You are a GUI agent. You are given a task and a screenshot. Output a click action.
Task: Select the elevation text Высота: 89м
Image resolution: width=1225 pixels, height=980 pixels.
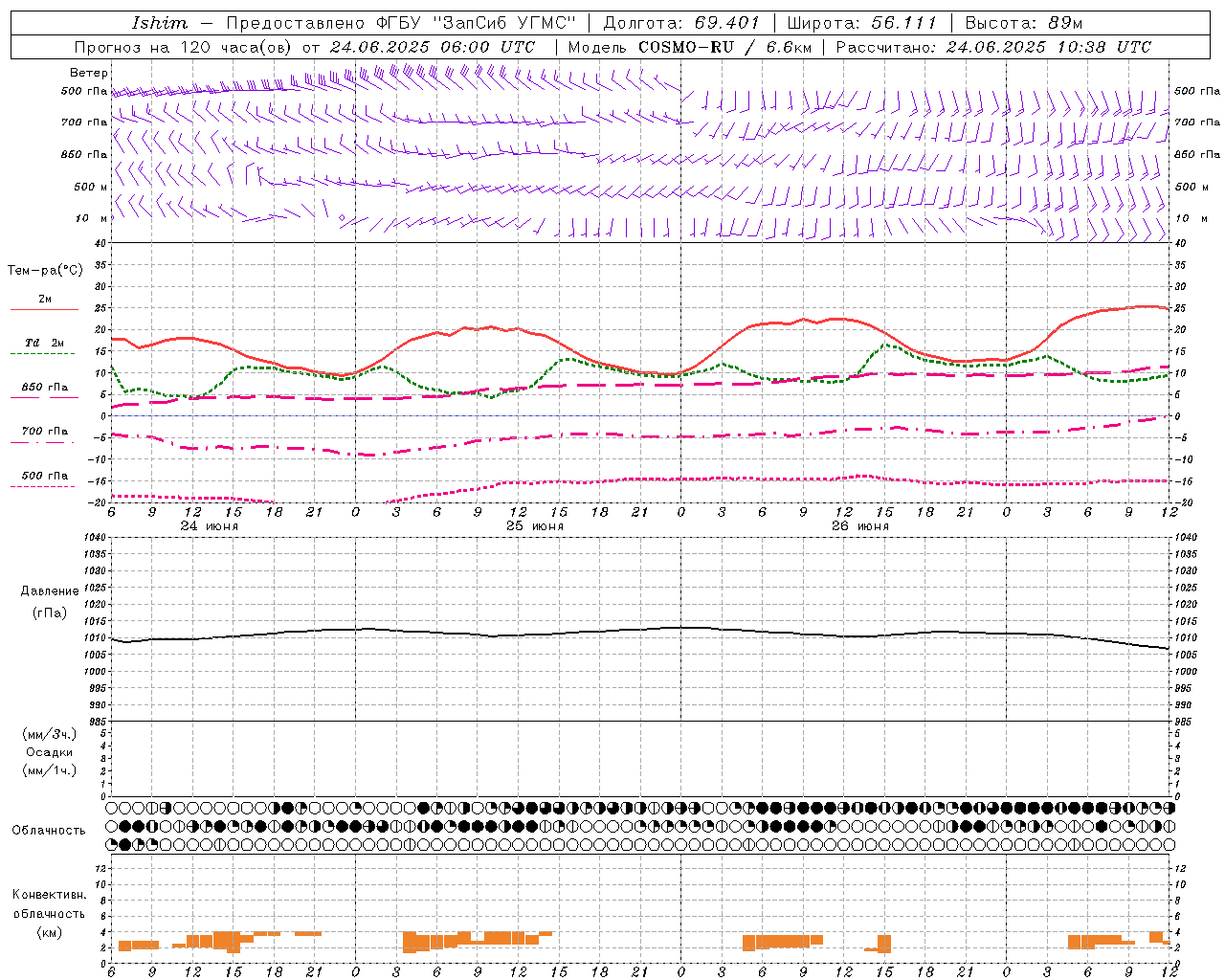1024,23
